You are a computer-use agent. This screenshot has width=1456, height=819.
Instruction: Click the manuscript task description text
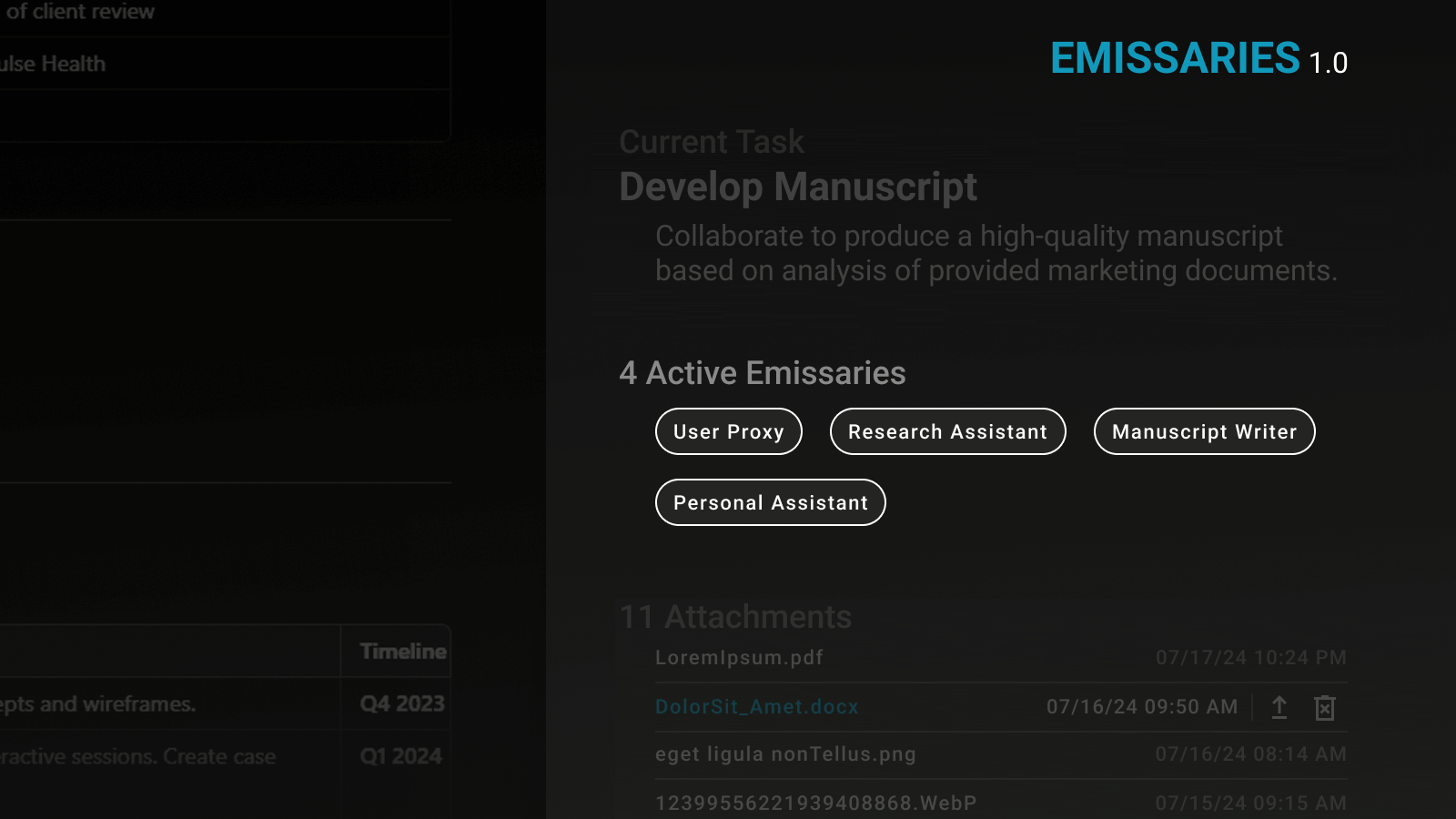click(996, 253)
